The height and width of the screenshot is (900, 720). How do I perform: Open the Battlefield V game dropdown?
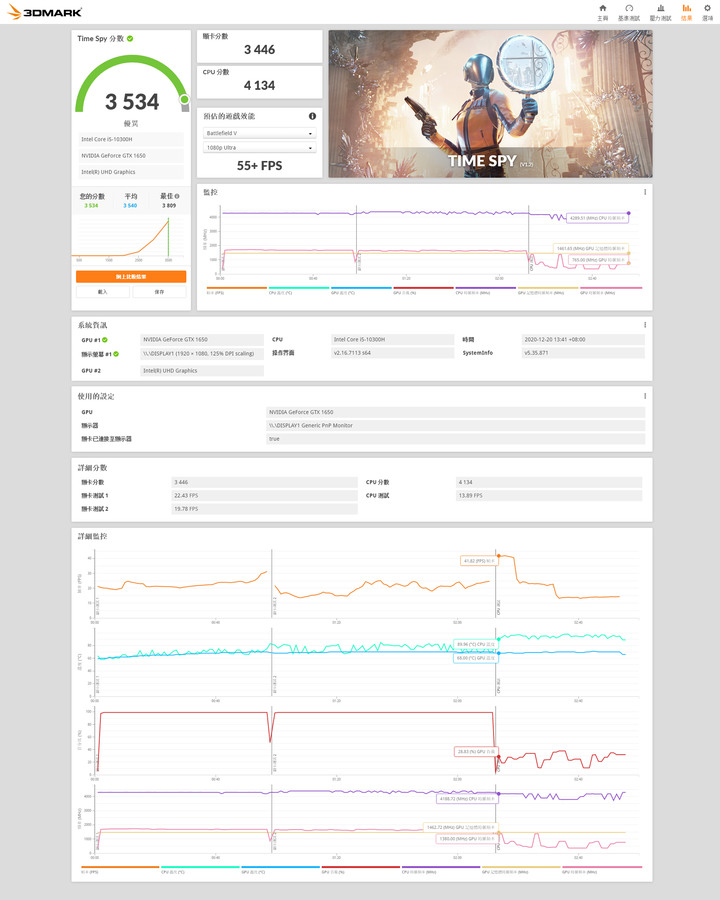(x=260, y=133)
